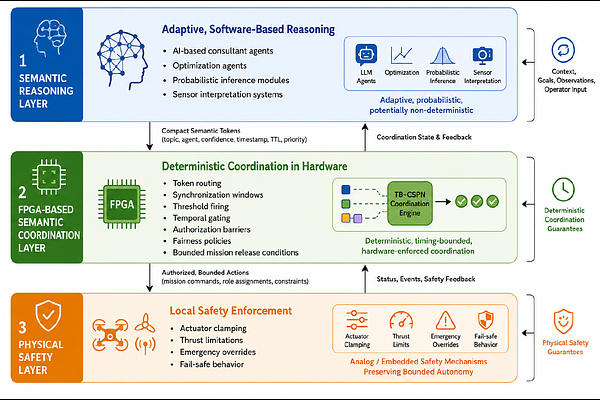Screen dimensions: 600x400
Task: Click the LLM Agents robot icon
Action: 366,54
